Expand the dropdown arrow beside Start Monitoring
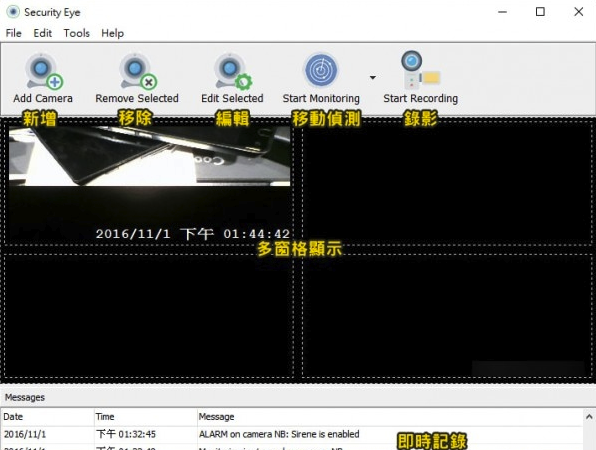 coord(372,78)
